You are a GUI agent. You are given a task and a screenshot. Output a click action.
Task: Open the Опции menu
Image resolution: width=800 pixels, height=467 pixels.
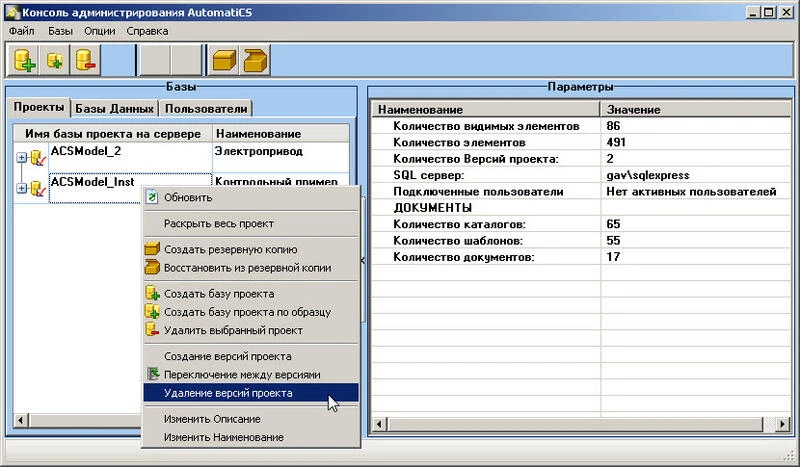99,31
